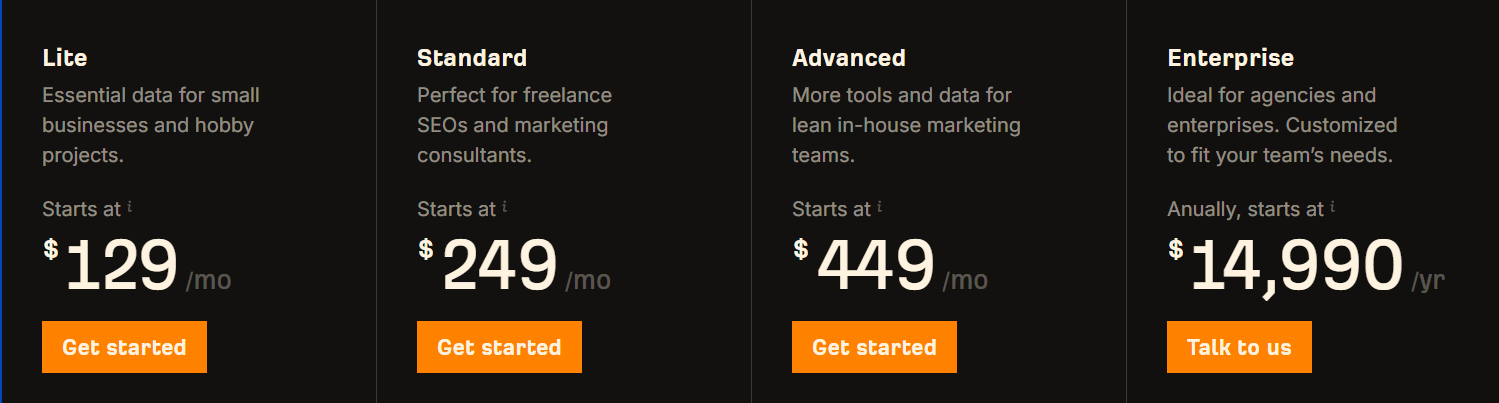Click the Enterprise description about agencies
This screenshot has height=403, width=1499.
pyautogui.click(x=1282, y=126)
